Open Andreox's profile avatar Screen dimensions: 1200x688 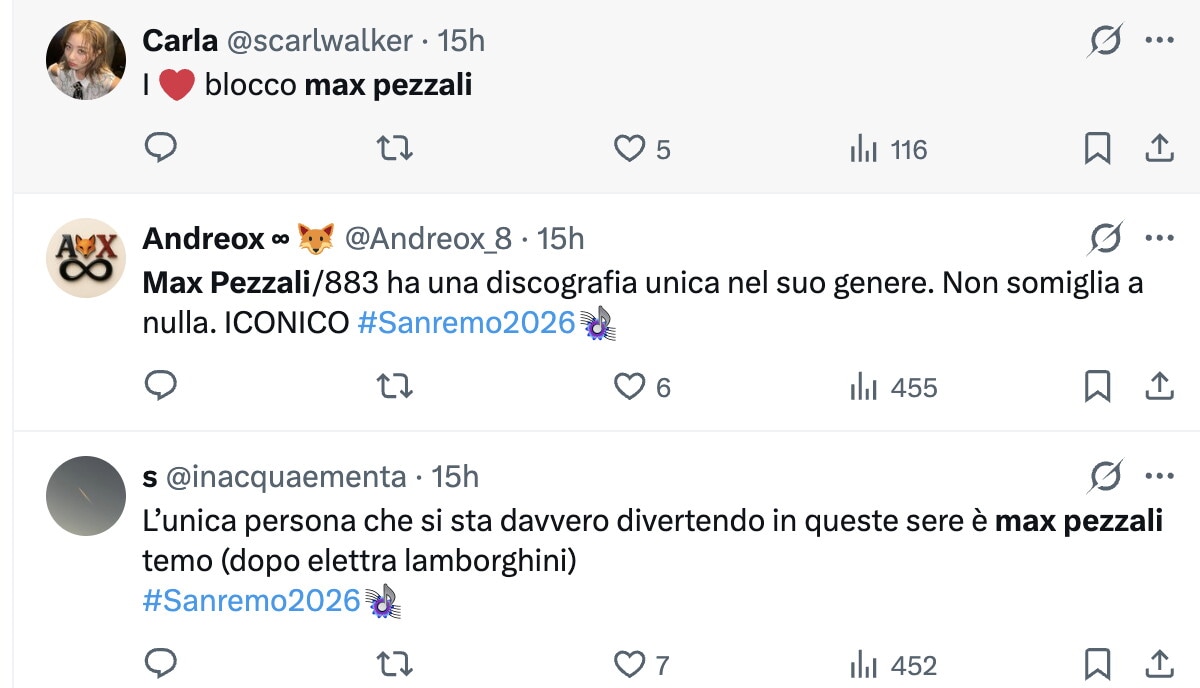pos(85,258)
